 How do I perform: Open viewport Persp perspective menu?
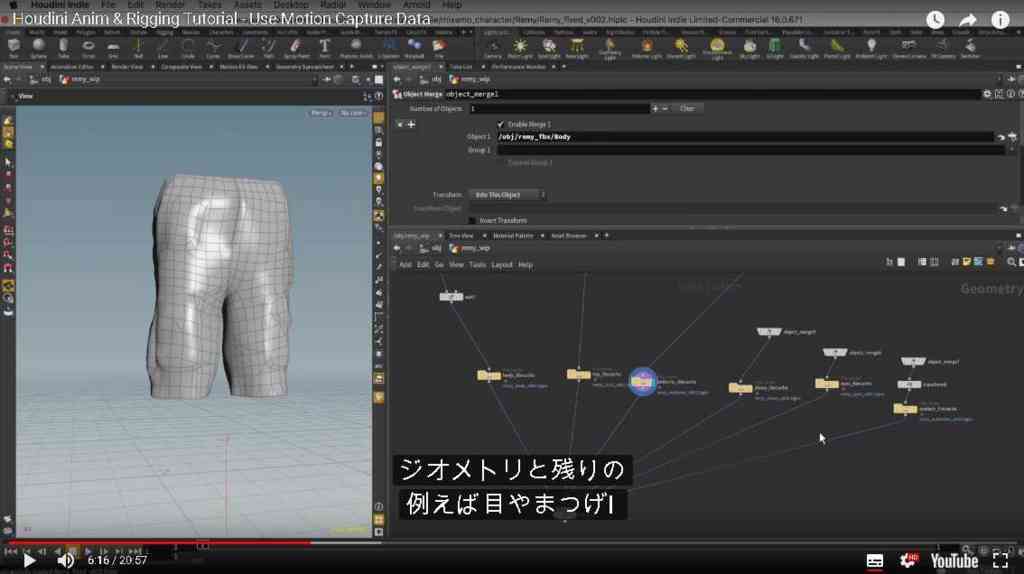321,113
